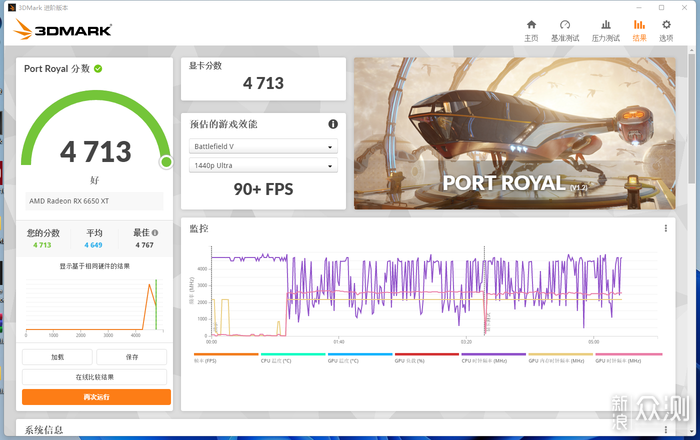Click the best score 4 767
The height and width of the screenshot is (440, 700).
145,245
